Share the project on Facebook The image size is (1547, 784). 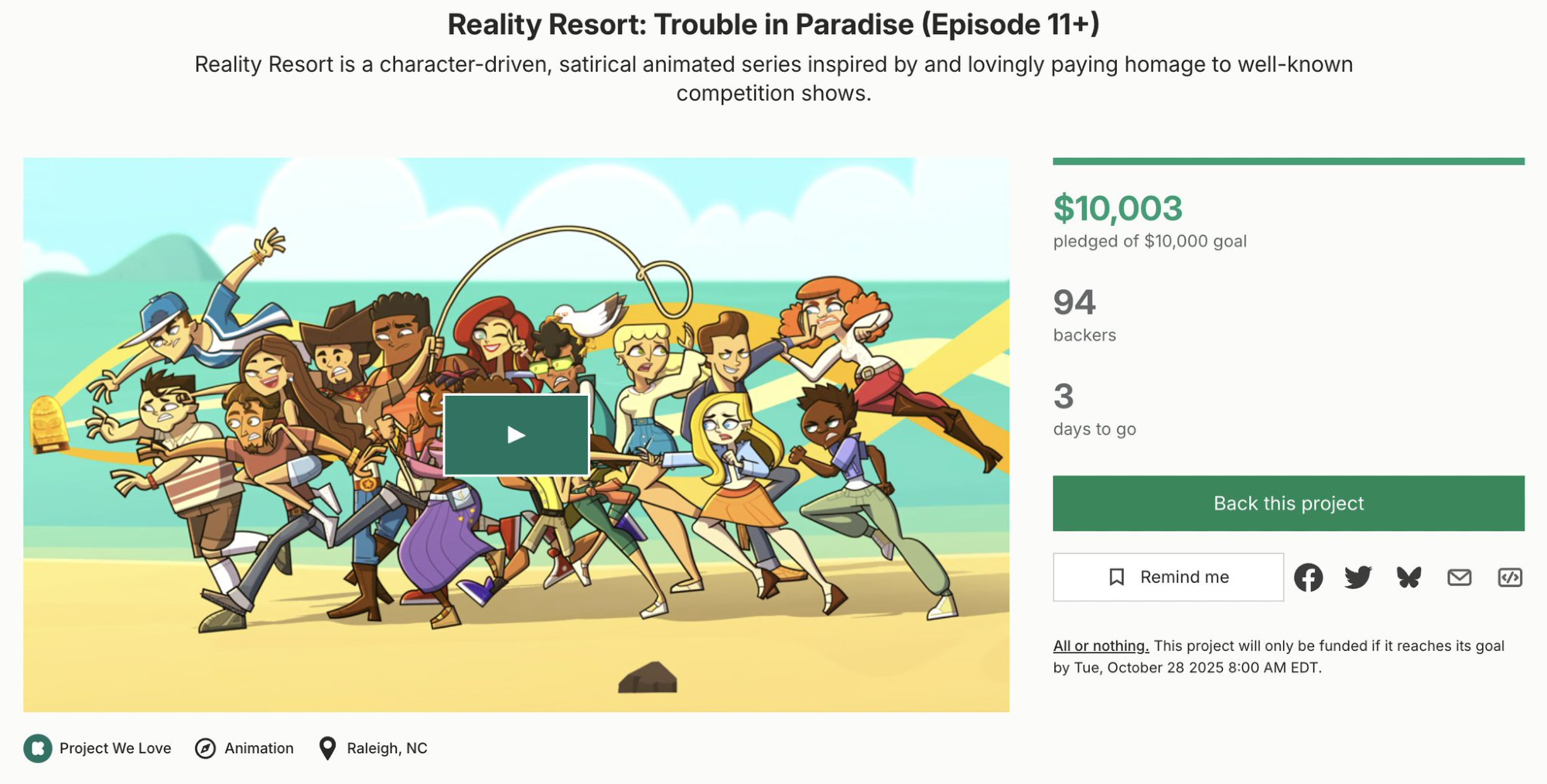click(x=1308, y=578)
